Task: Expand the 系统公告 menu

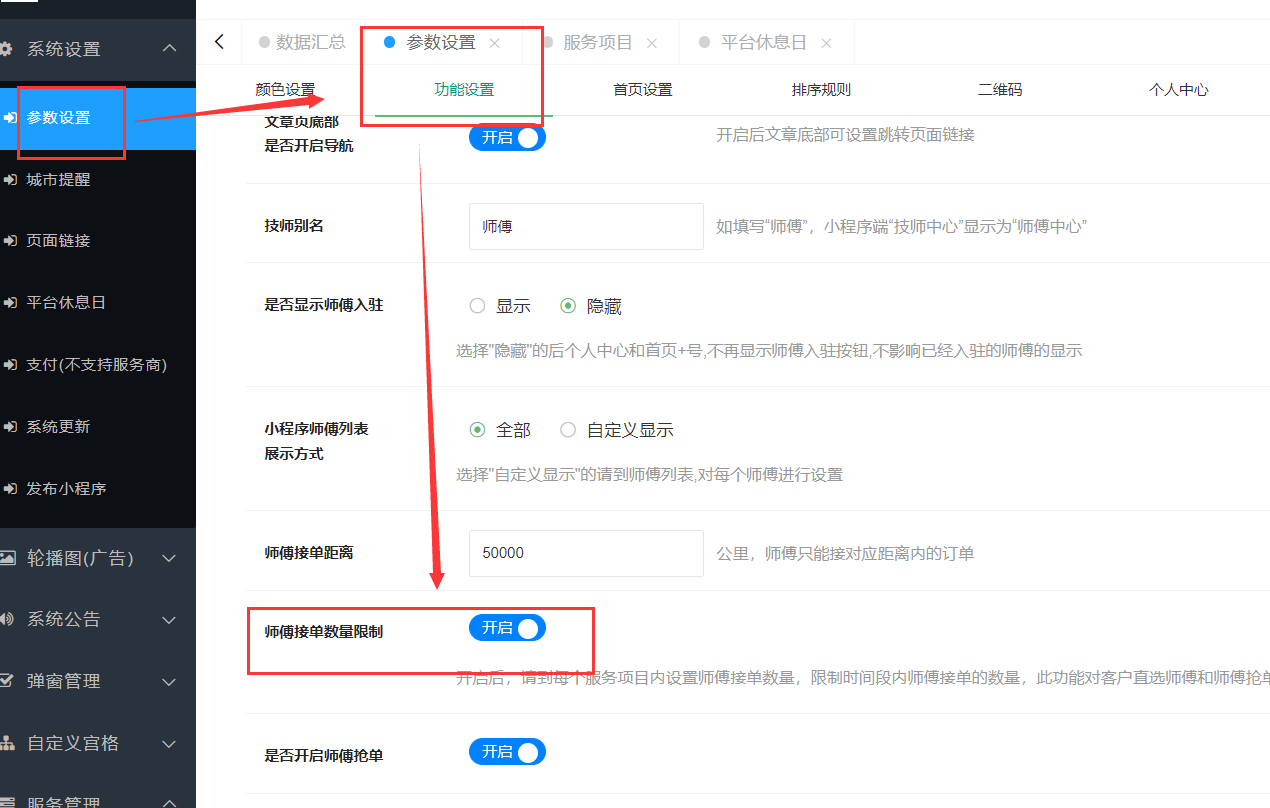Action: [x=169, y=620]
